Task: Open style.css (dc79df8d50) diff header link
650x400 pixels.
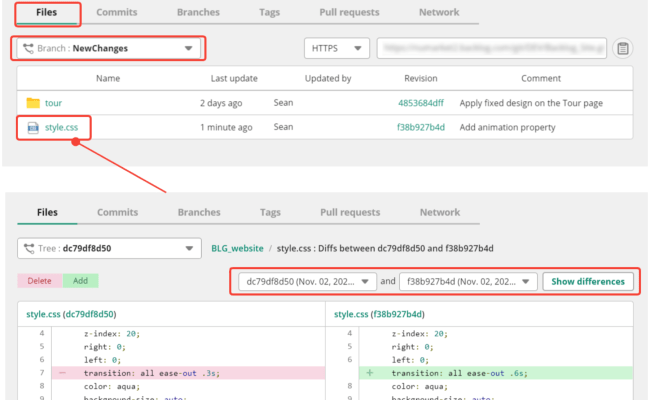Action: click(71, 314)
